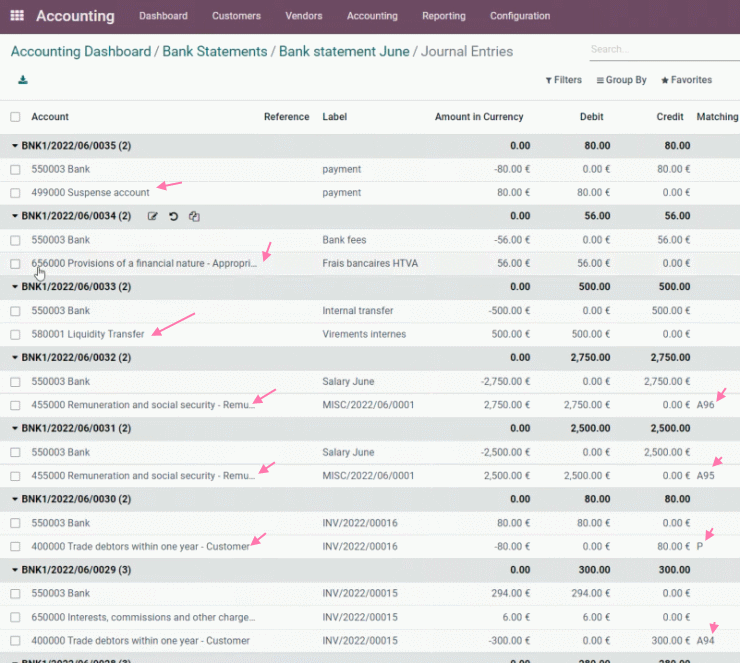Click matching value P on INV/2022/00016 row
The height and width of the screenshot is (663, 740).
699,546
